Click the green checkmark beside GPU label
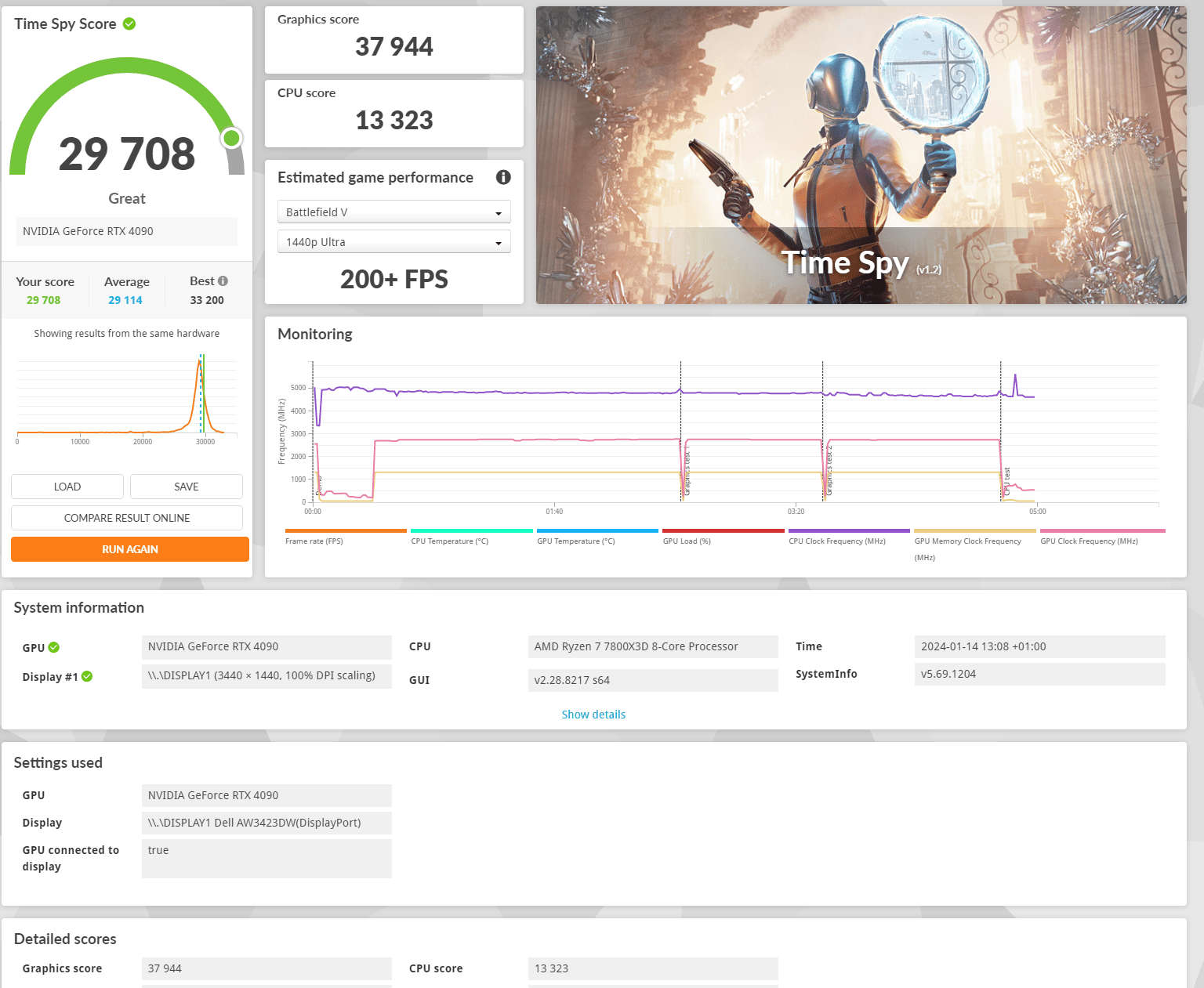Viewport: 1204px width, 988px height. 54,647
